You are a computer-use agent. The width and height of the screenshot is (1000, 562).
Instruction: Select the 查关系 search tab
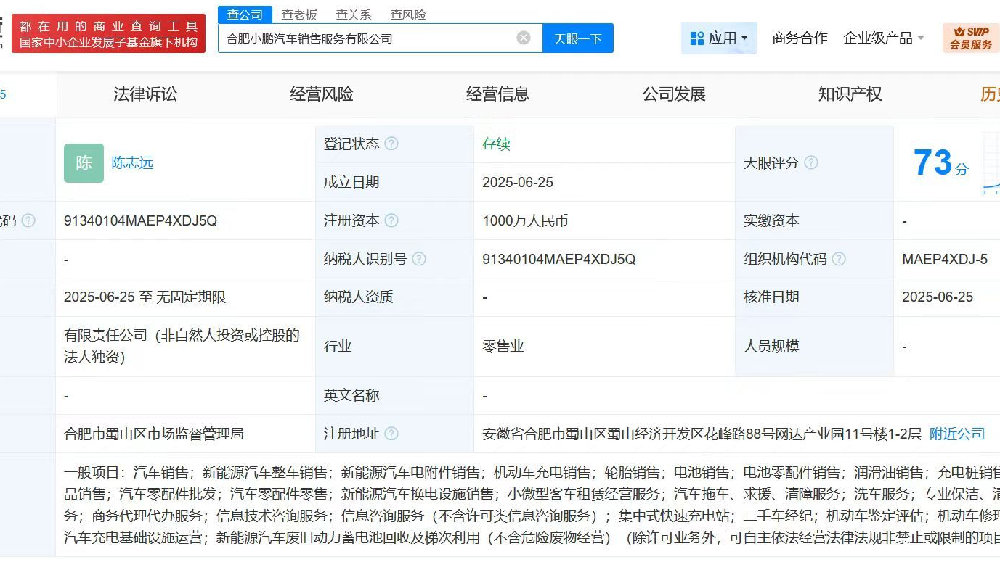coord(353,14)
